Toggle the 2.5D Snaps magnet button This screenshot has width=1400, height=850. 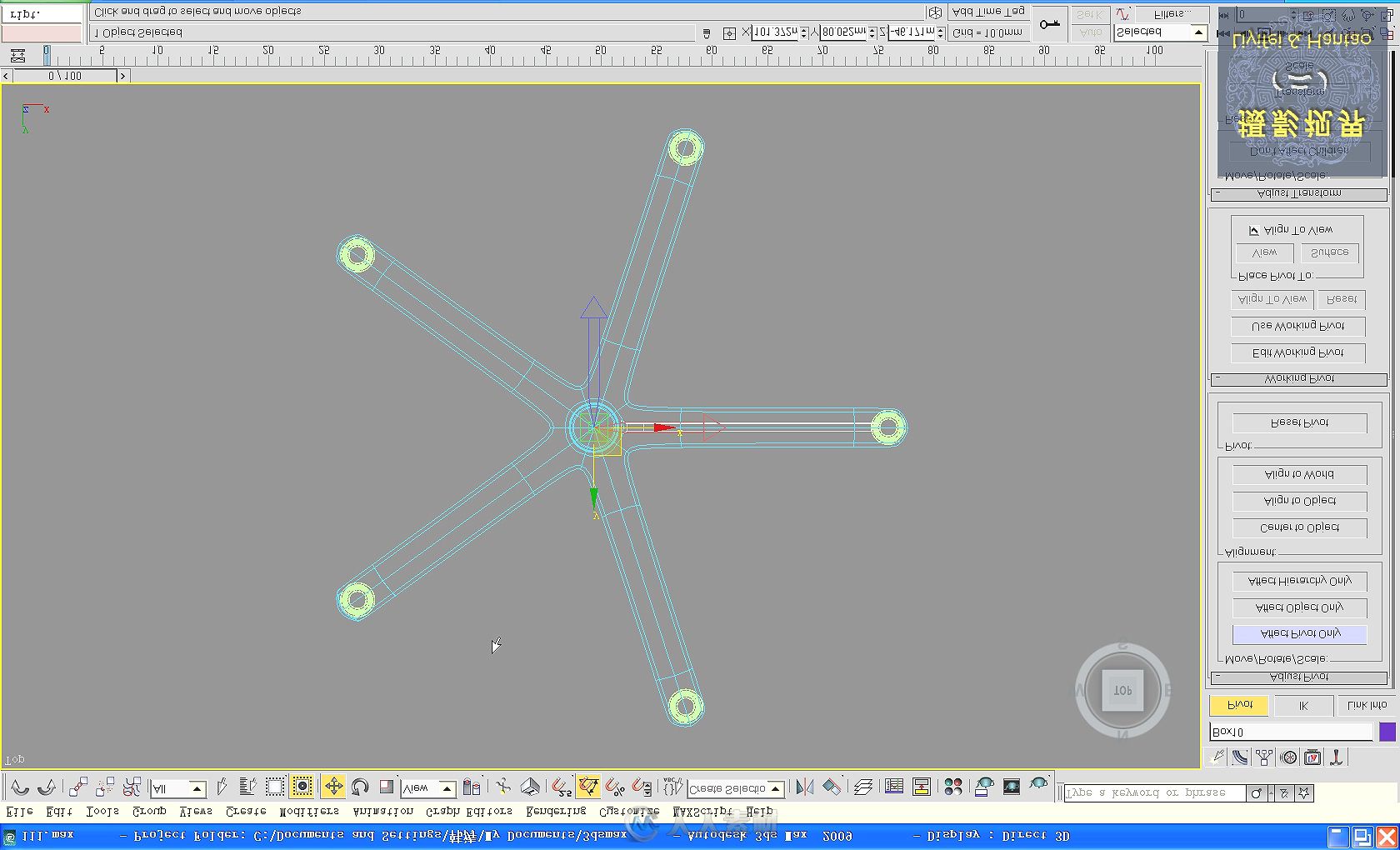pyautogui.click(x=562, y=787)
